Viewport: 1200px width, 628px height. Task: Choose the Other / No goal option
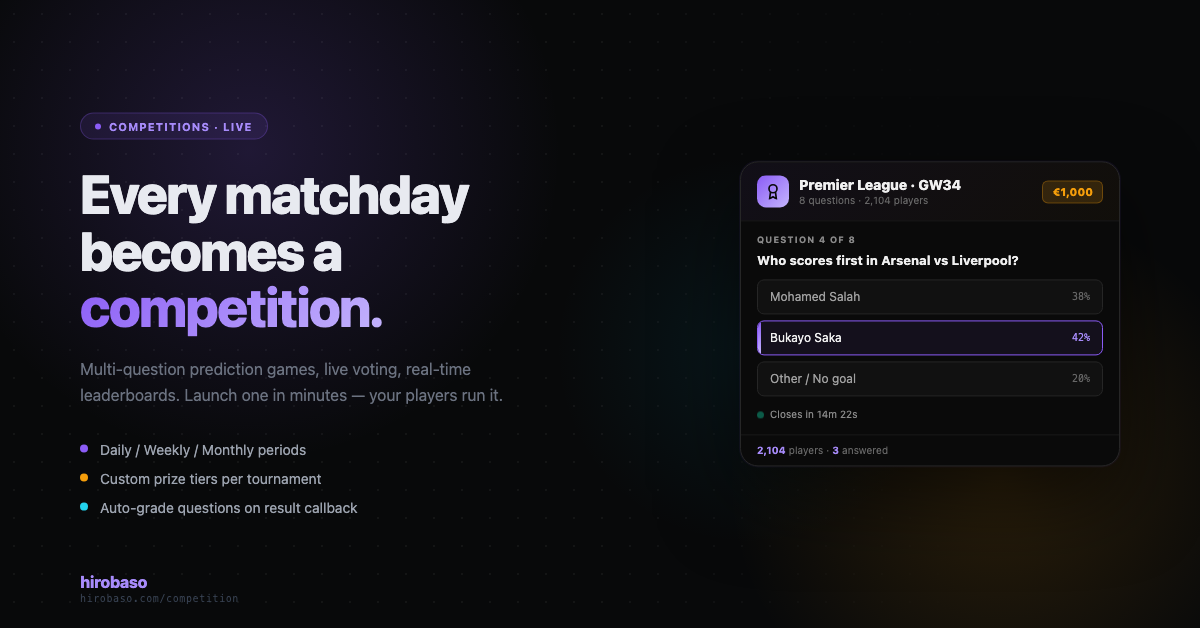coord(930,379)
